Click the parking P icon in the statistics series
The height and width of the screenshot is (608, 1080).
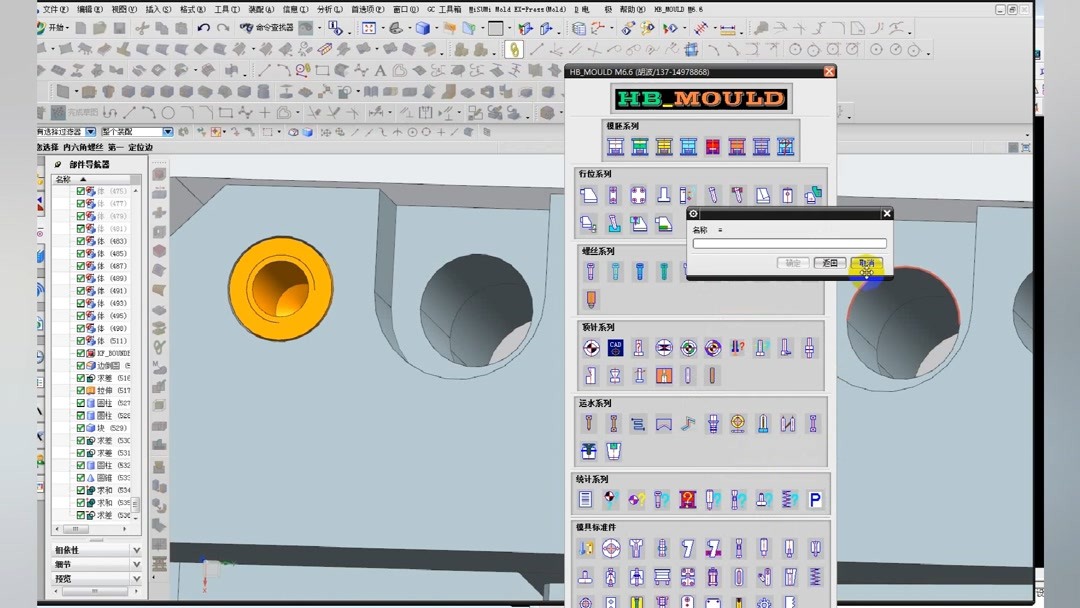tap(815, 500)
